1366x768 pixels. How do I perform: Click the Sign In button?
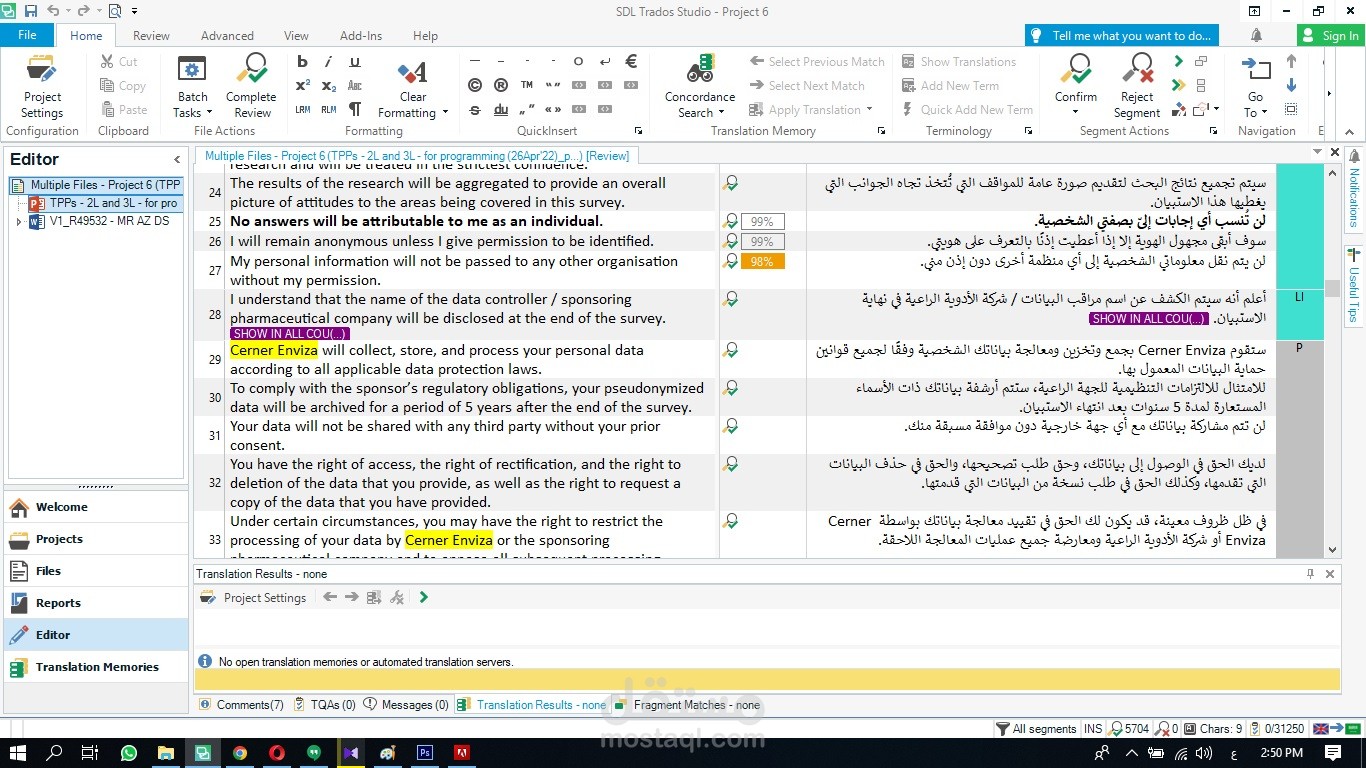click(x=1331, y=36)
